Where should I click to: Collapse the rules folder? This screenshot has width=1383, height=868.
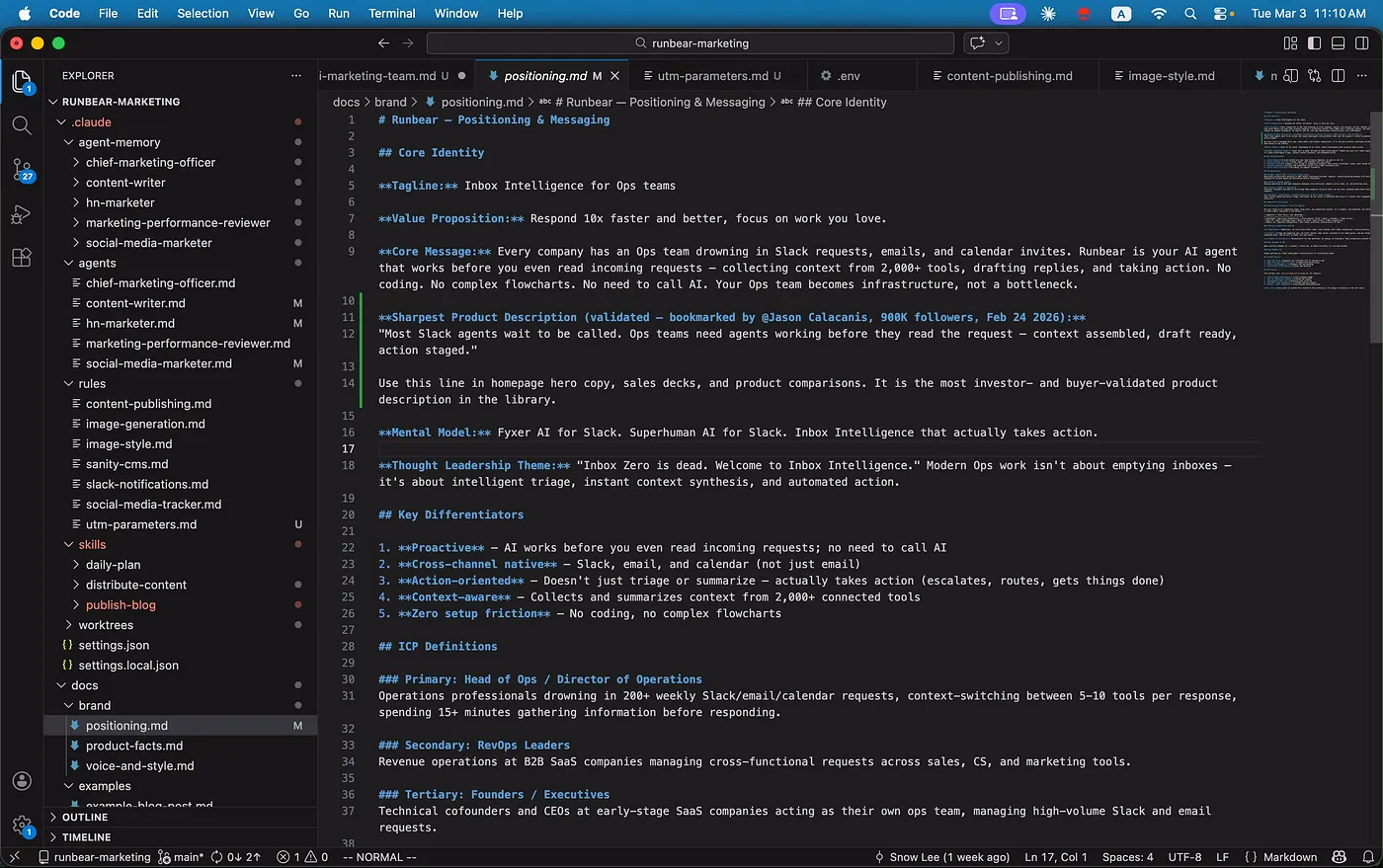(x=92, y=384)
